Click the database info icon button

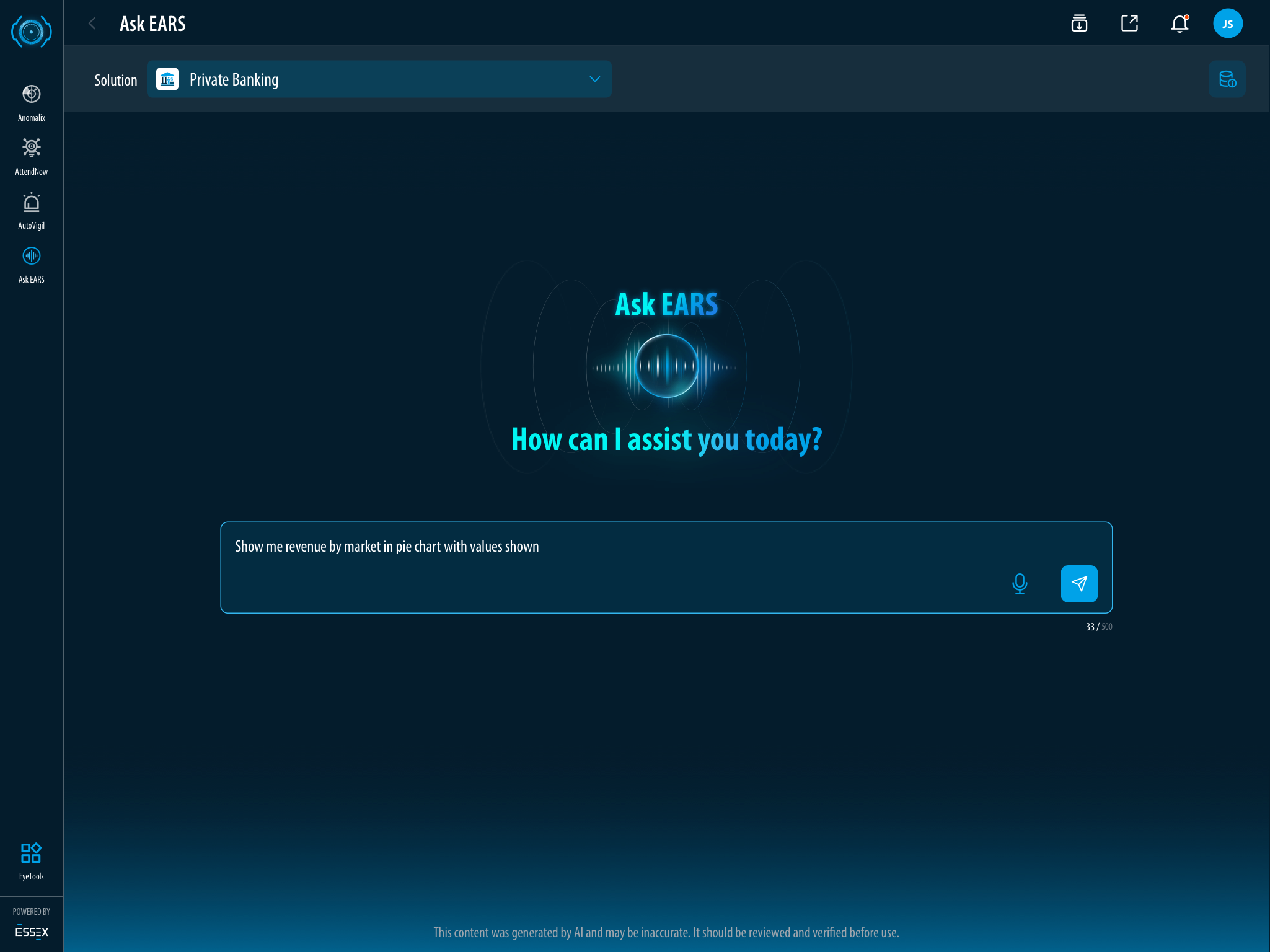1227,79
